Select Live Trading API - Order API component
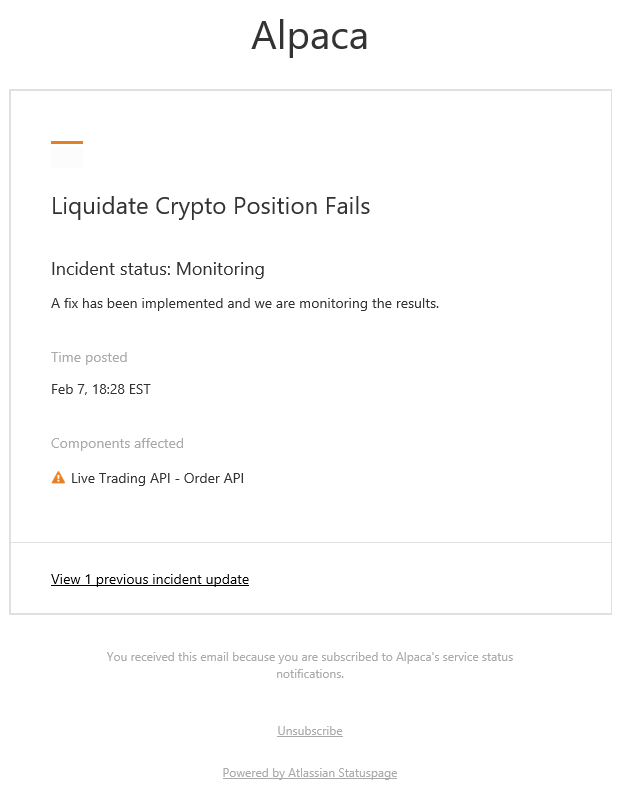 (x=157, y=478)
